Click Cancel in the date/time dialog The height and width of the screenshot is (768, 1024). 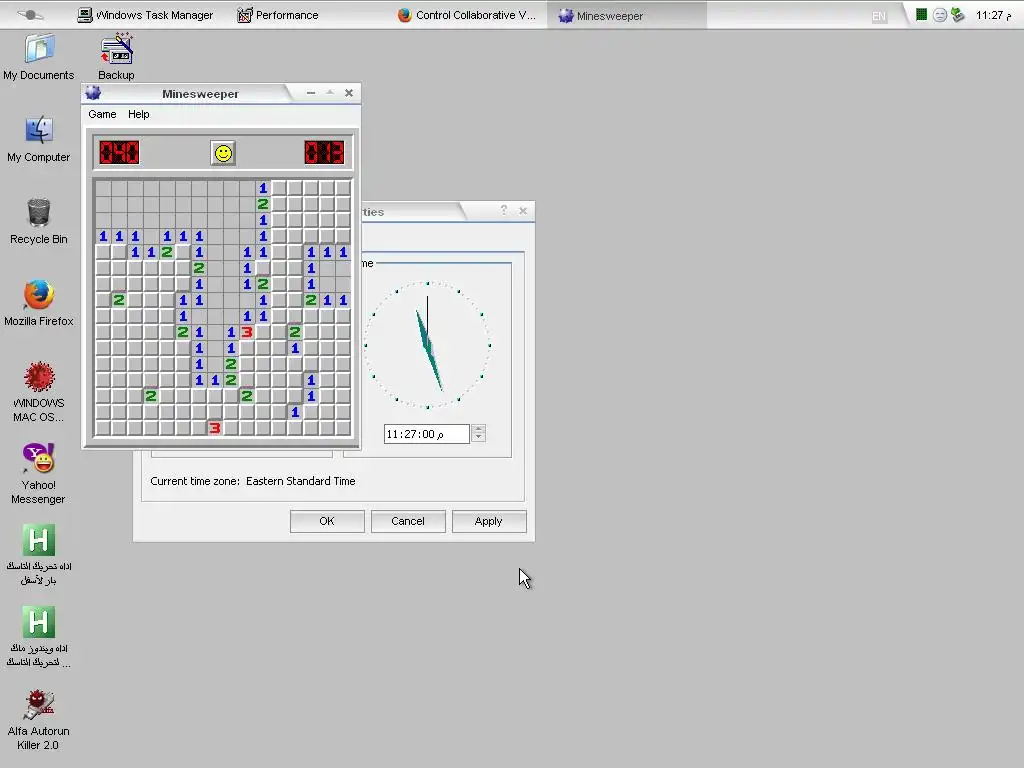(x=408, y=521)
